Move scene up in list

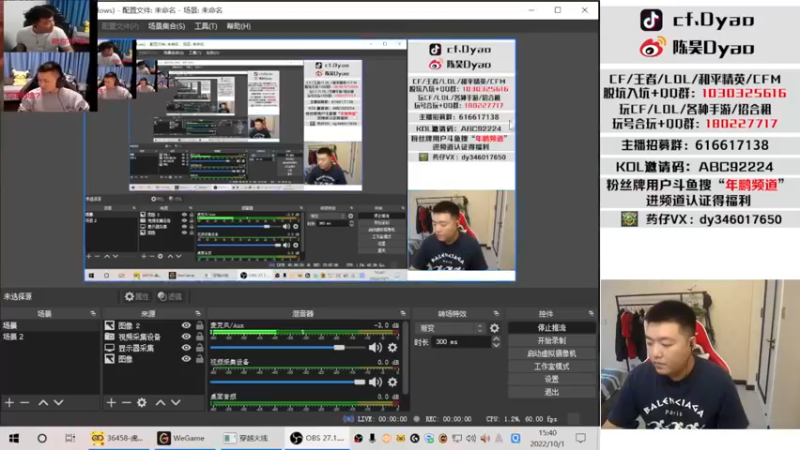tap(43, 403)
